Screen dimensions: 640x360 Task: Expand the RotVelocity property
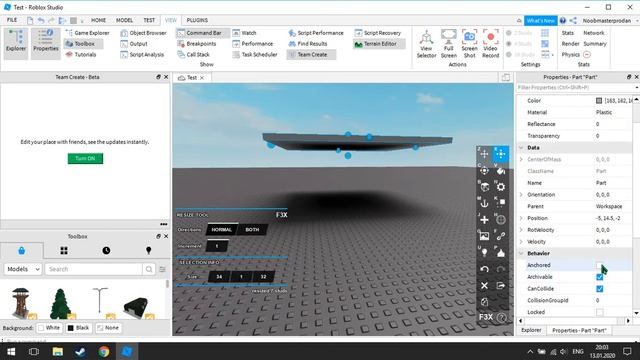(x=521, y=230)
